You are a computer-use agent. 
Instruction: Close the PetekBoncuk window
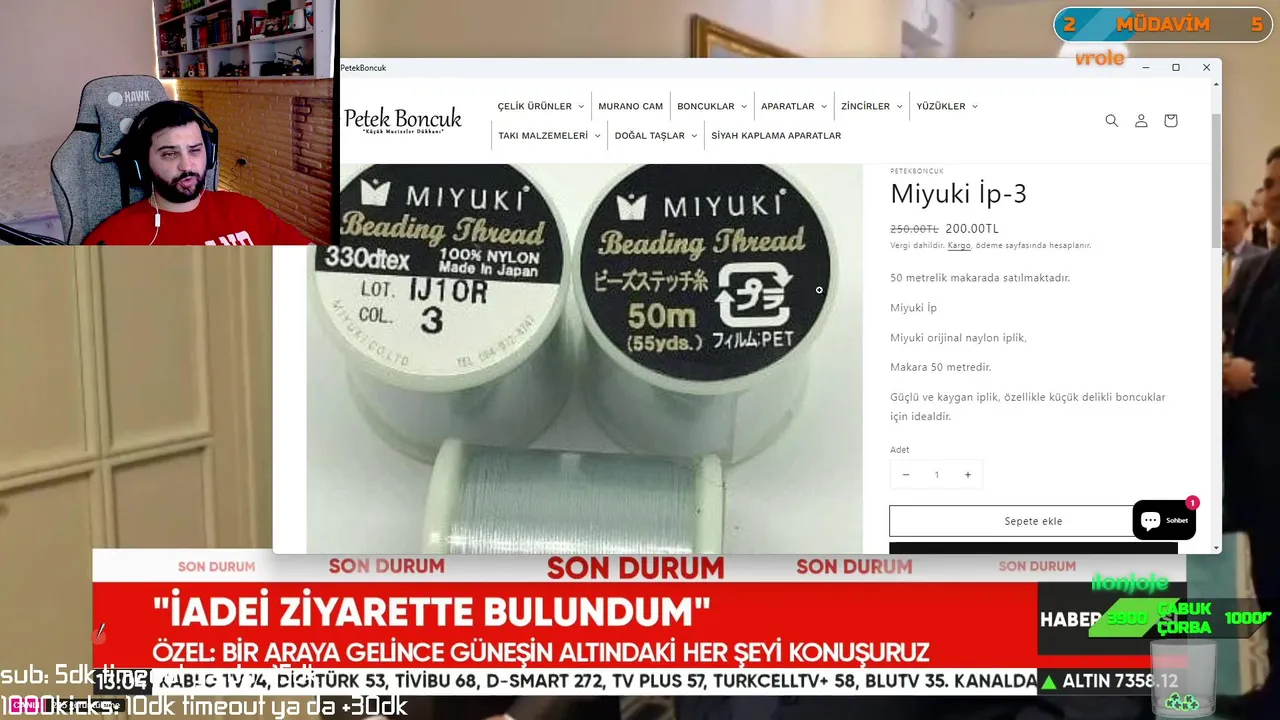[1206, 67]
